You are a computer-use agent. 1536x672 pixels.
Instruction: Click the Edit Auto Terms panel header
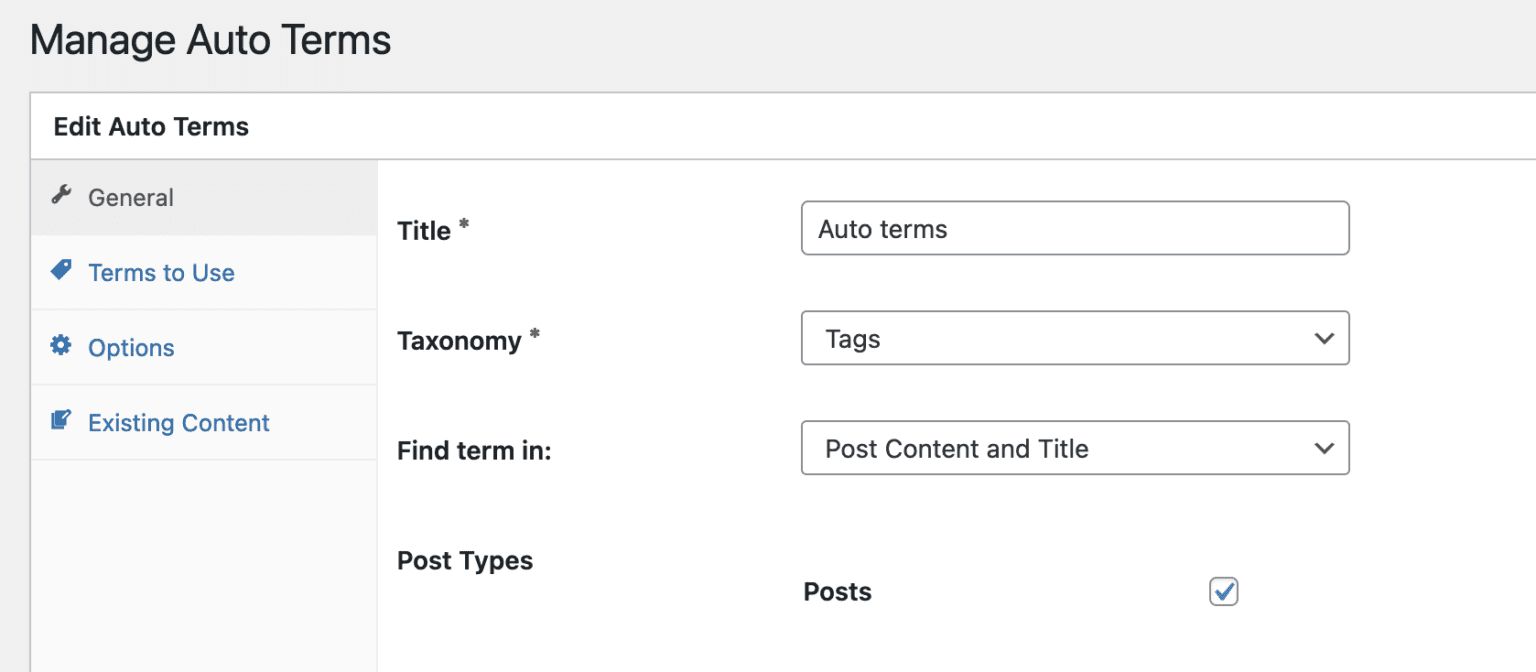coord(151,127)
